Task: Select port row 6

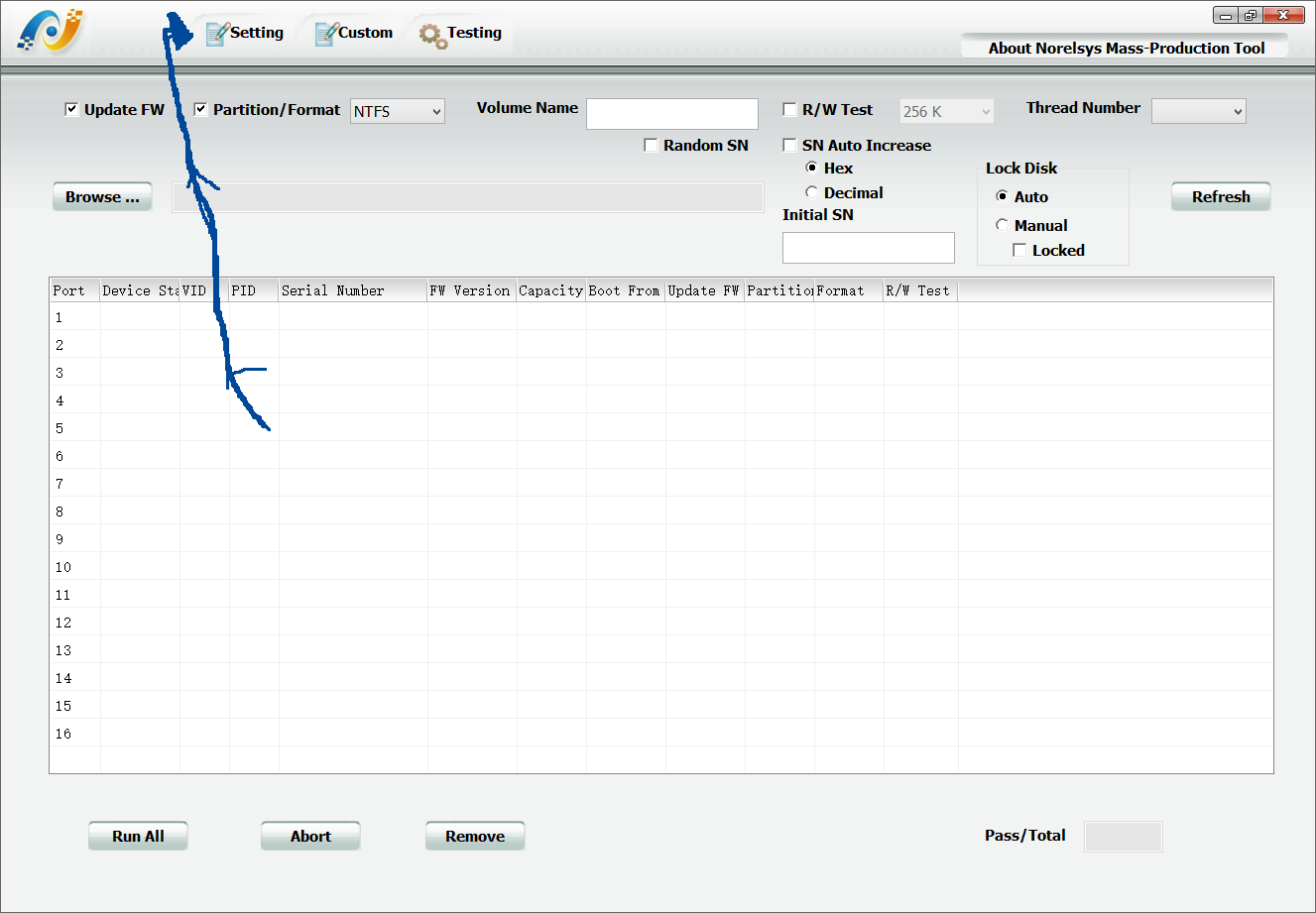Action: [660, 456]
